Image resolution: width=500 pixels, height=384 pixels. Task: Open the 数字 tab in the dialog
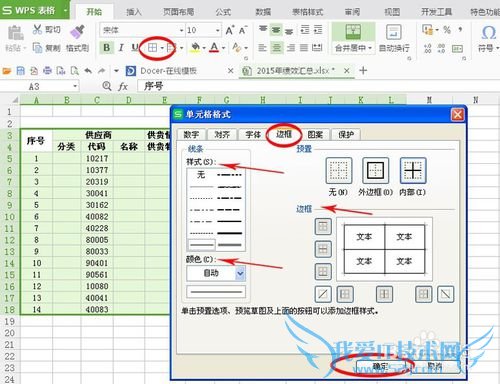click(x=191, y=135)
